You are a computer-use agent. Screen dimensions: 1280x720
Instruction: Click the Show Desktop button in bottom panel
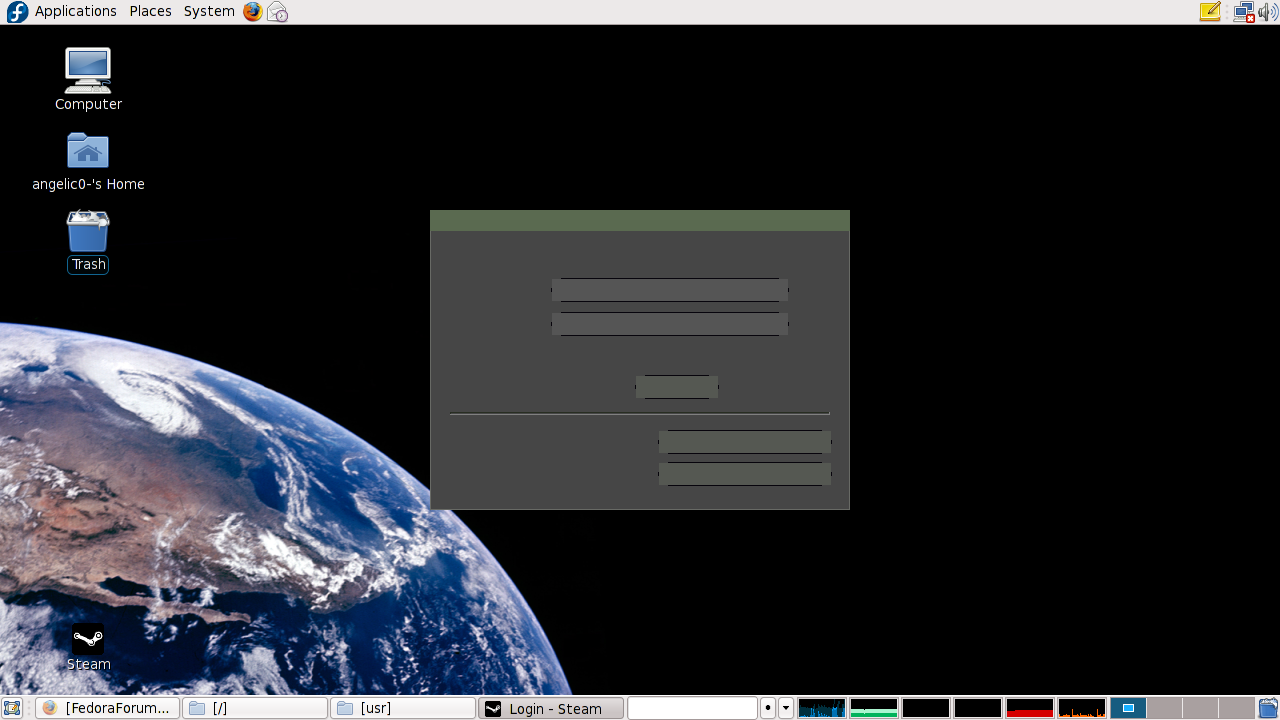coord(13,708)
